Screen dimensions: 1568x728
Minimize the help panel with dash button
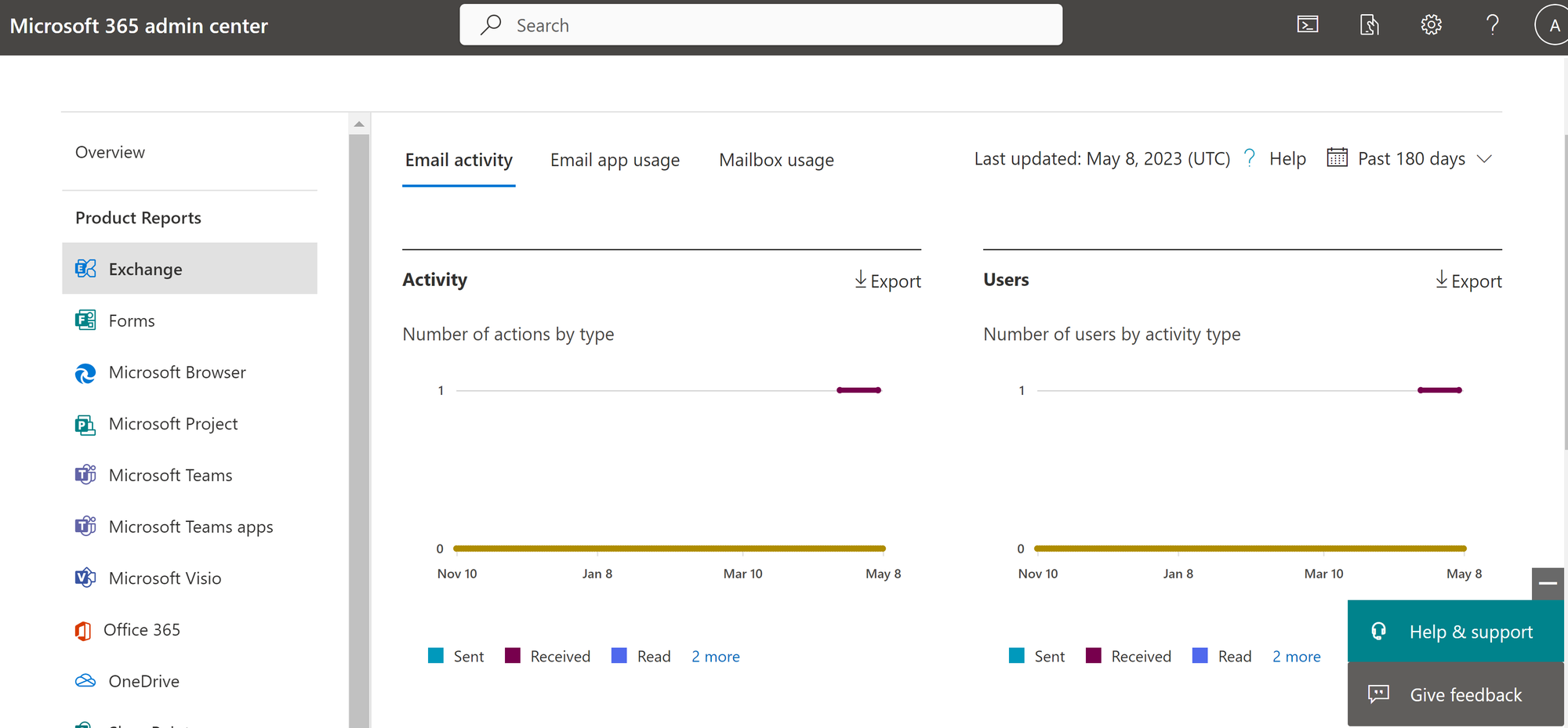coord(1548,583)
